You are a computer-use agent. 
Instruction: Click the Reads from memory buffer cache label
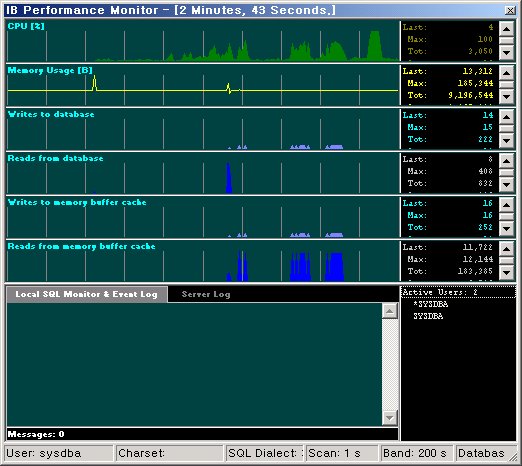tap(81, 246)
